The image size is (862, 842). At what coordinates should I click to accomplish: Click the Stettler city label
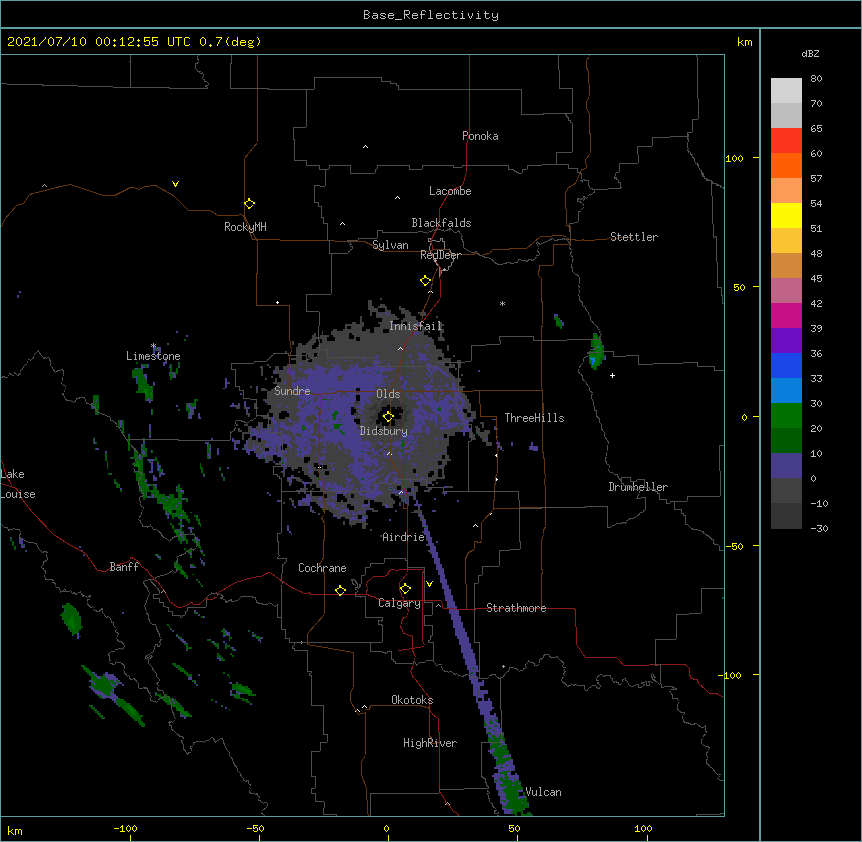pyautogui.click(x=634, y=237)
